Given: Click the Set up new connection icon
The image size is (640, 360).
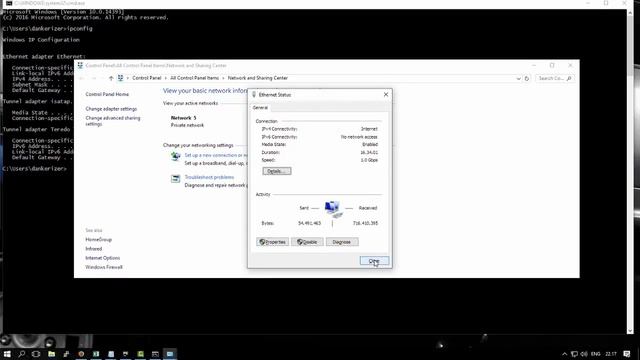Looking at the screenshot, I should [x=176, y=156].
